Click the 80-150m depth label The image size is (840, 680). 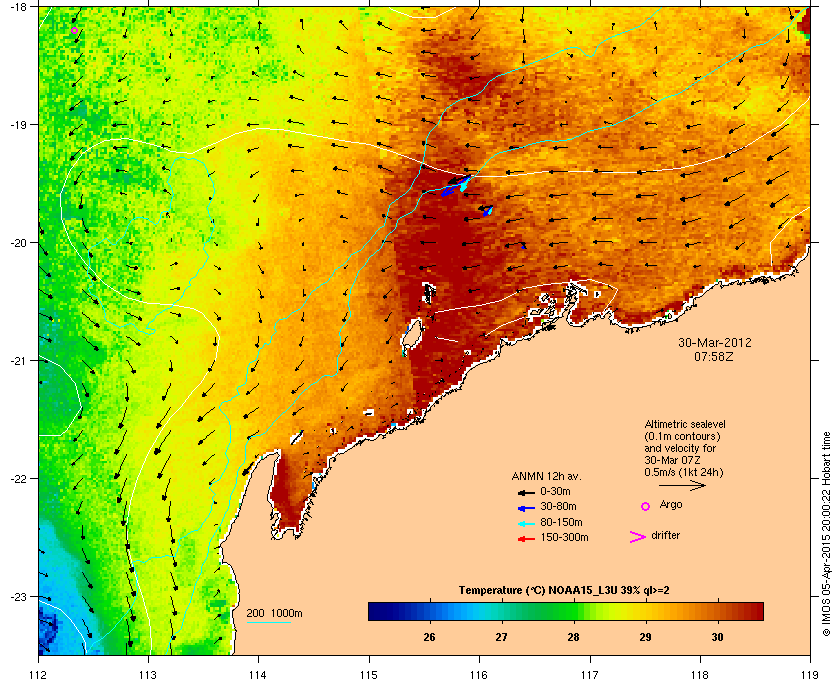click(x=561, y=522)
